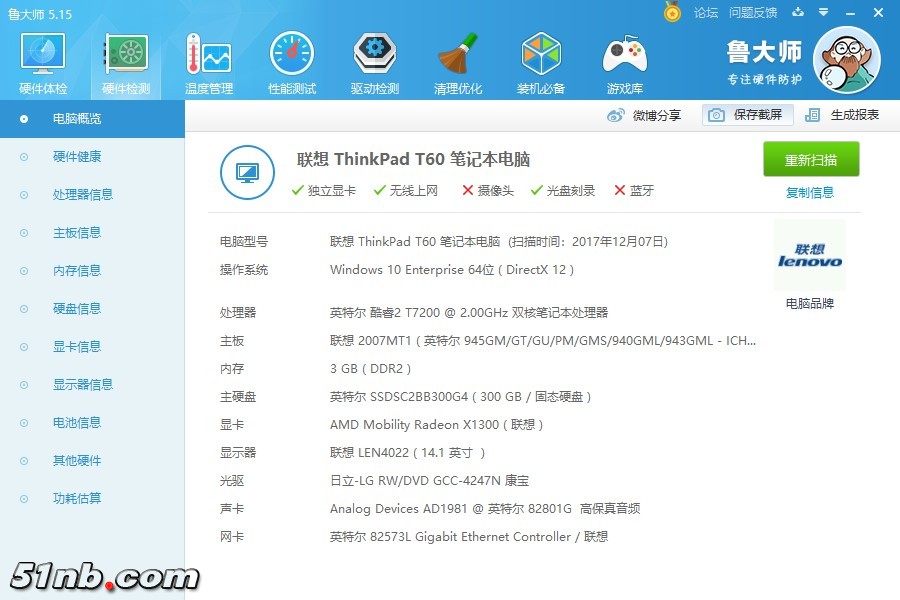Viewport: 900px width, 600px height.
Task: Go to 显卡信息 in the sidebar
Action: [x=76, y=347]
